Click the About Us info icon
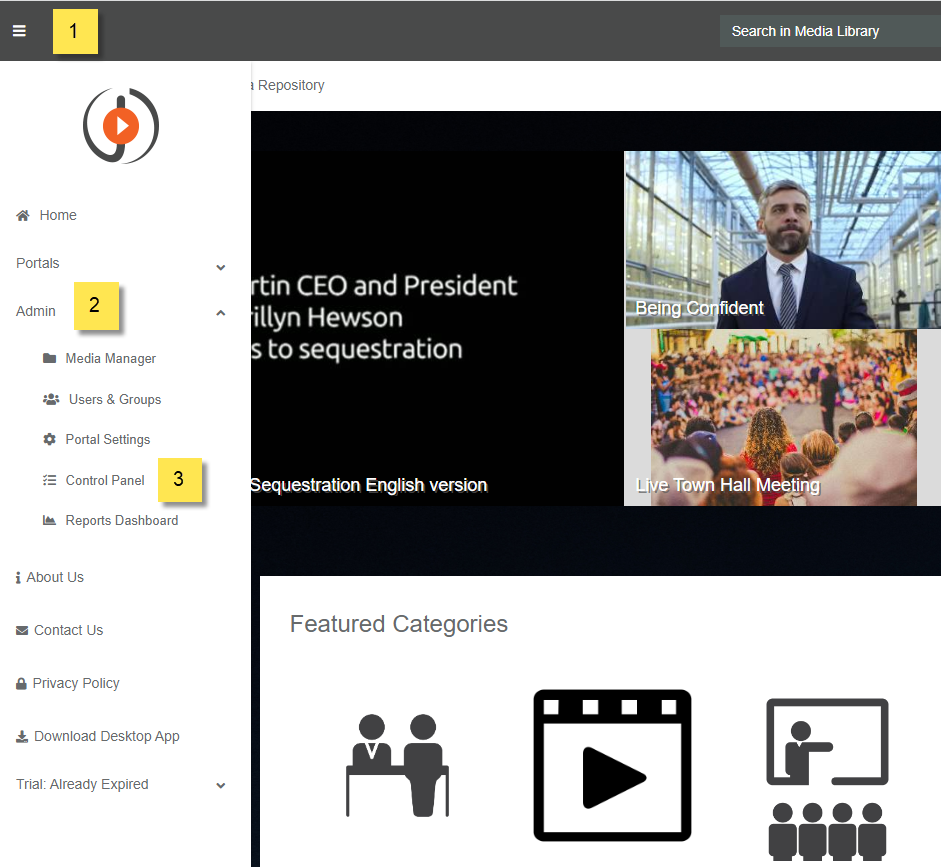The height and width of the screenshot is (867, 941). point(19,577)
